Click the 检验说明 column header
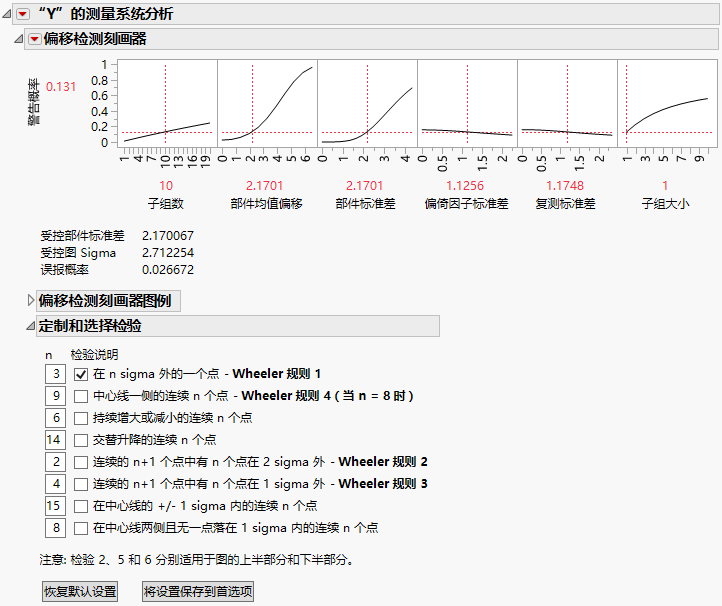Viewport: 722px width, 606px height. [x=94, y=355]
